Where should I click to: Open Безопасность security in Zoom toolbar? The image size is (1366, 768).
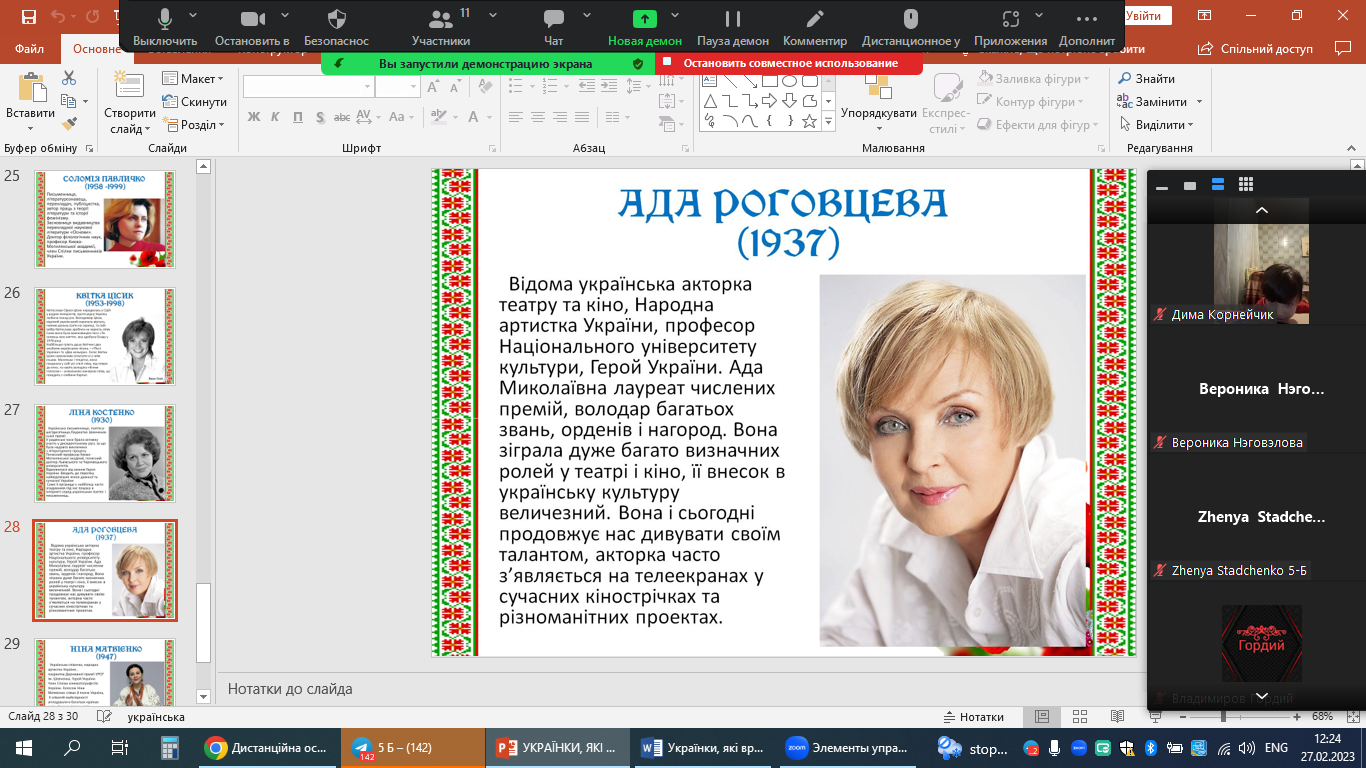coord(337,27)
